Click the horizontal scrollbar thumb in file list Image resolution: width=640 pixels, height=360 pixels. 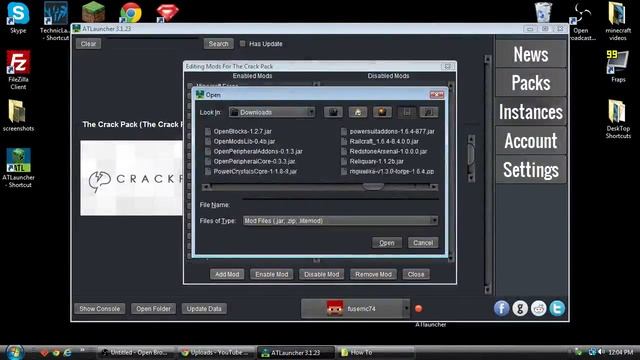pos(373,187)
